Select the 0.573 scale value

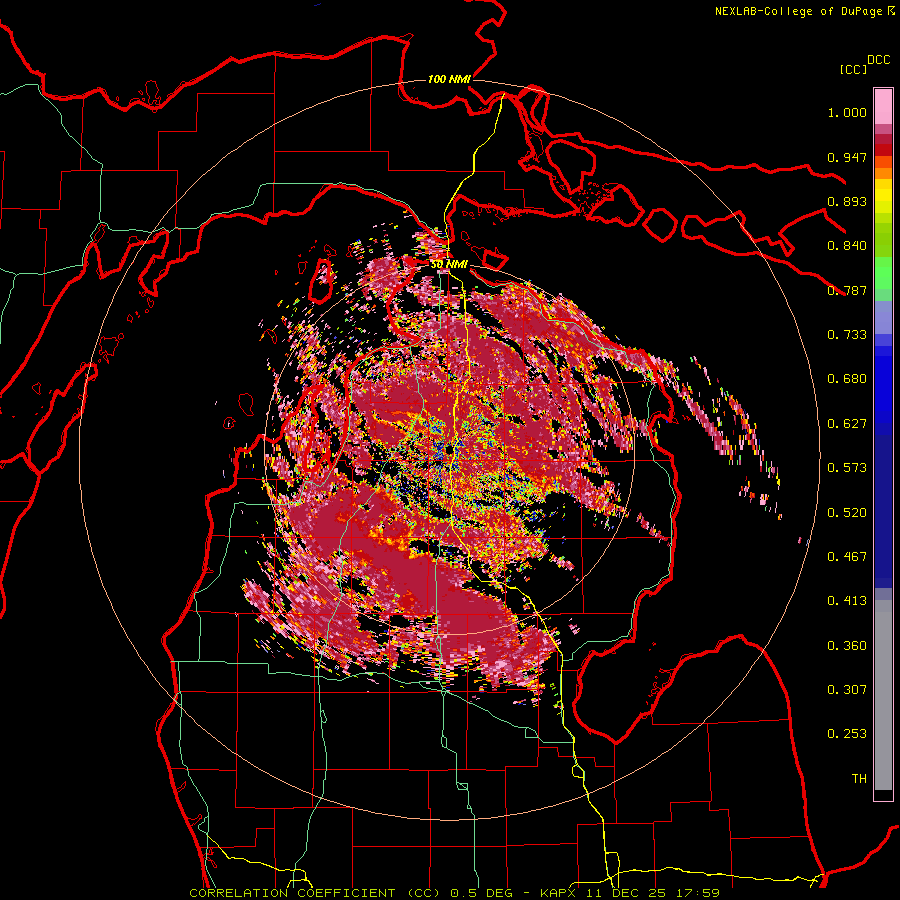(847, 468)
